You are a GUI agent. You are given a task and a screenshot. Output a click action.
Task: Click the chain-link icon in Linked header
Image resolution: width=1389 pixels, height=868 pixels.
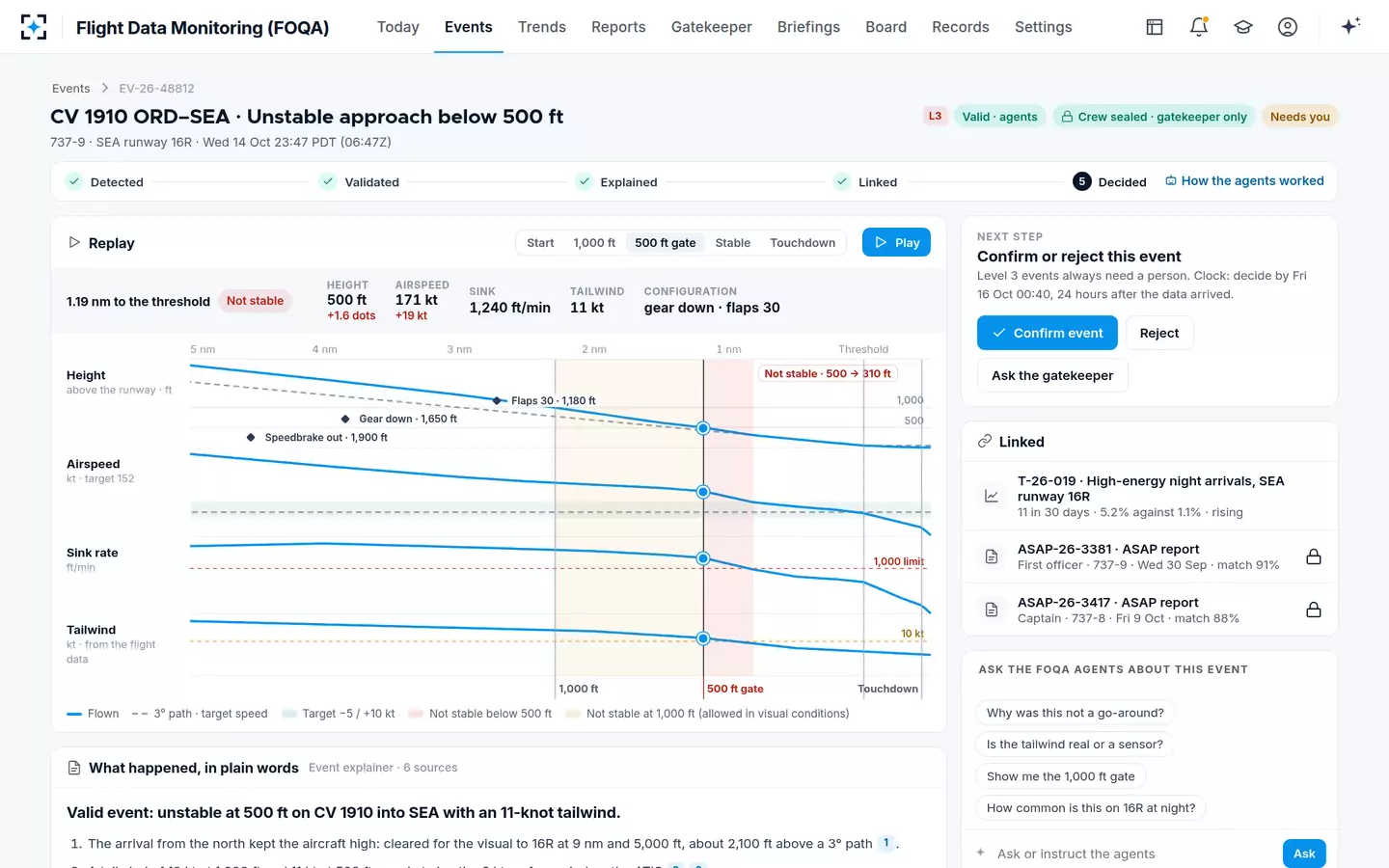(x=985, y=442)
